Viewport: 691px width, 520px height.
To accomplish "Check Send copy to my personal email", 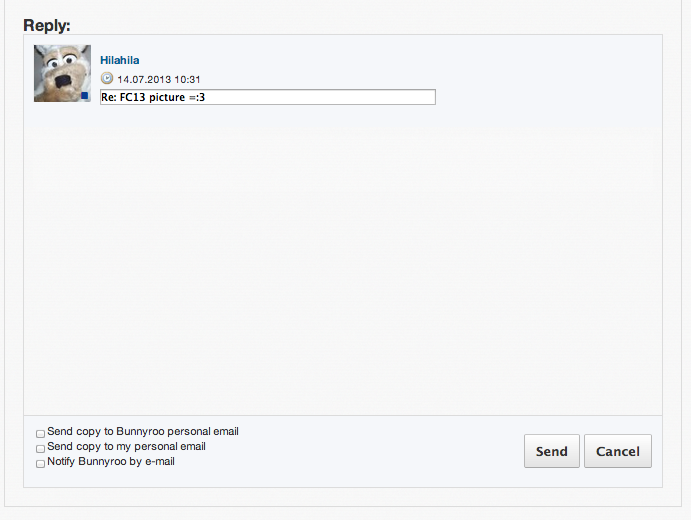I will [x=41, y=449].
